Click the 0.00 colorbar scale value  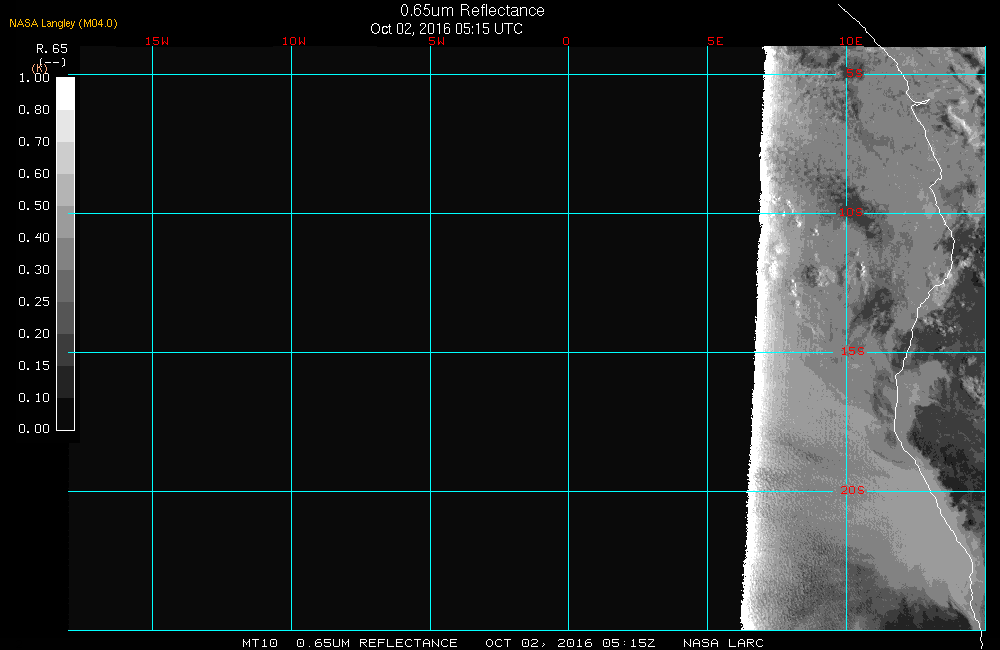(x=34, y=429)
